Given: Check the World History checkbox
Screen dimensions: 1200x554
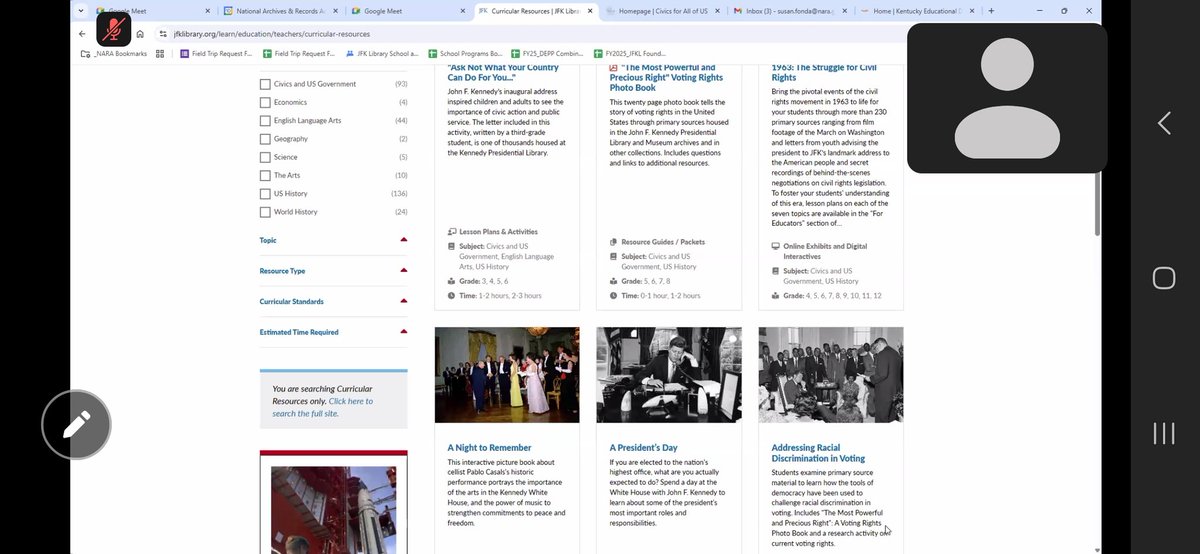Looking at the screenshot, I should [265, 212].
